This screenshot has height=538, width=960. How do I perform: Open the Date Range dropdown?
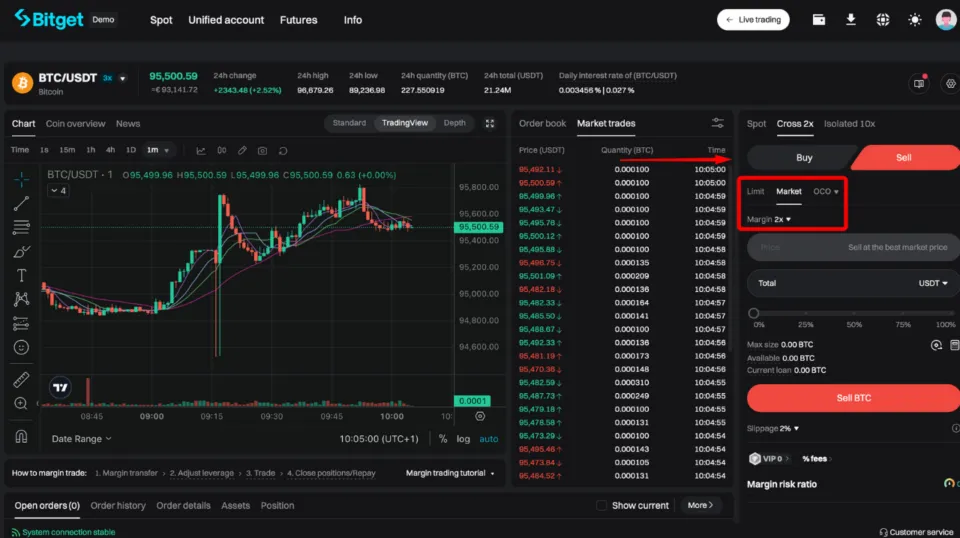(81, 439)
